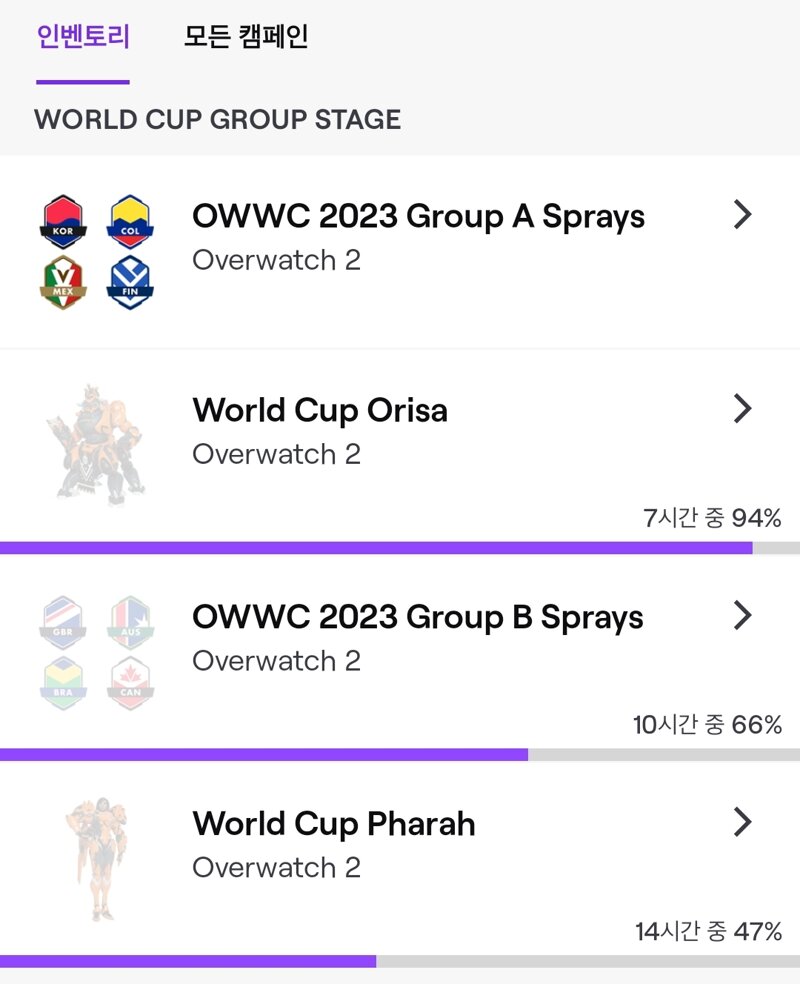The height and width of the screenshot is (984, 800).
Task: Expand World Cup Orisa chevron arrow
Action: click(743, 409)
